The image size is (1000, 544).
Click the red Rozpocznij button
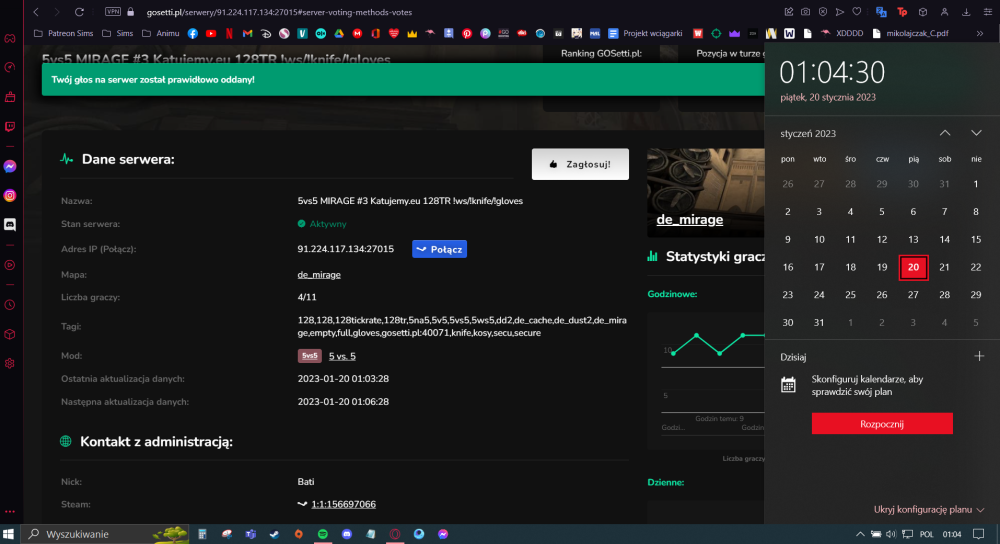point(882,424)
